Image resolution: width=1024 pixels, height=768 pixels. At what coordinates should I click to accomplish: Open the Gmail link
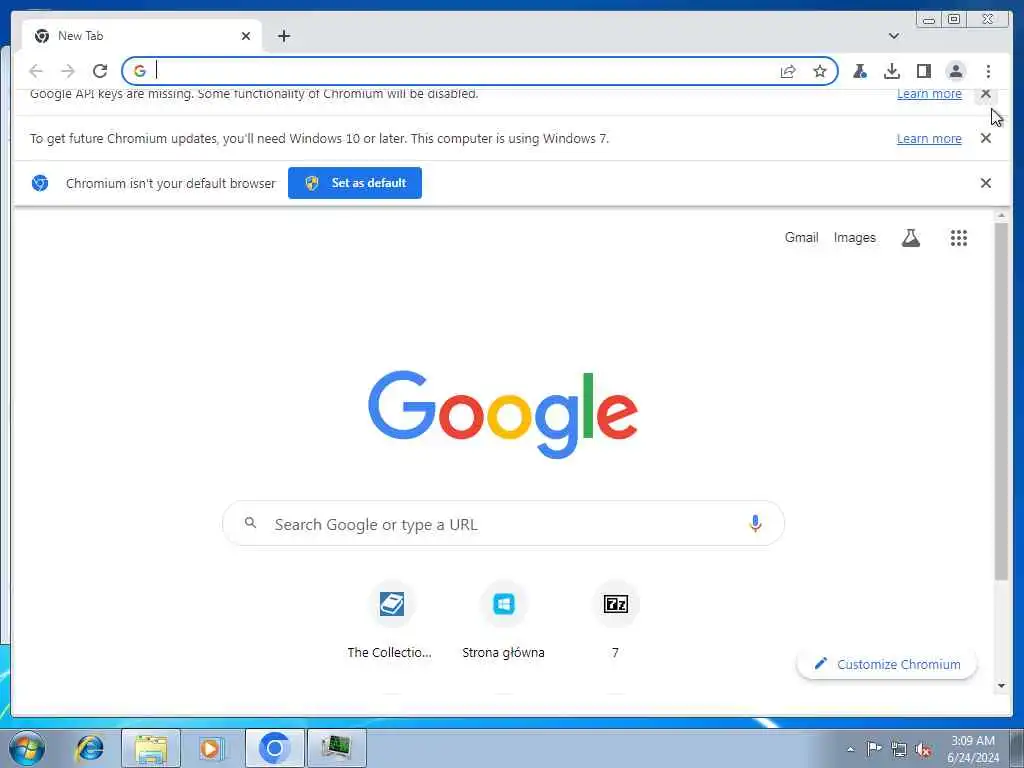(x=801, y=238)
